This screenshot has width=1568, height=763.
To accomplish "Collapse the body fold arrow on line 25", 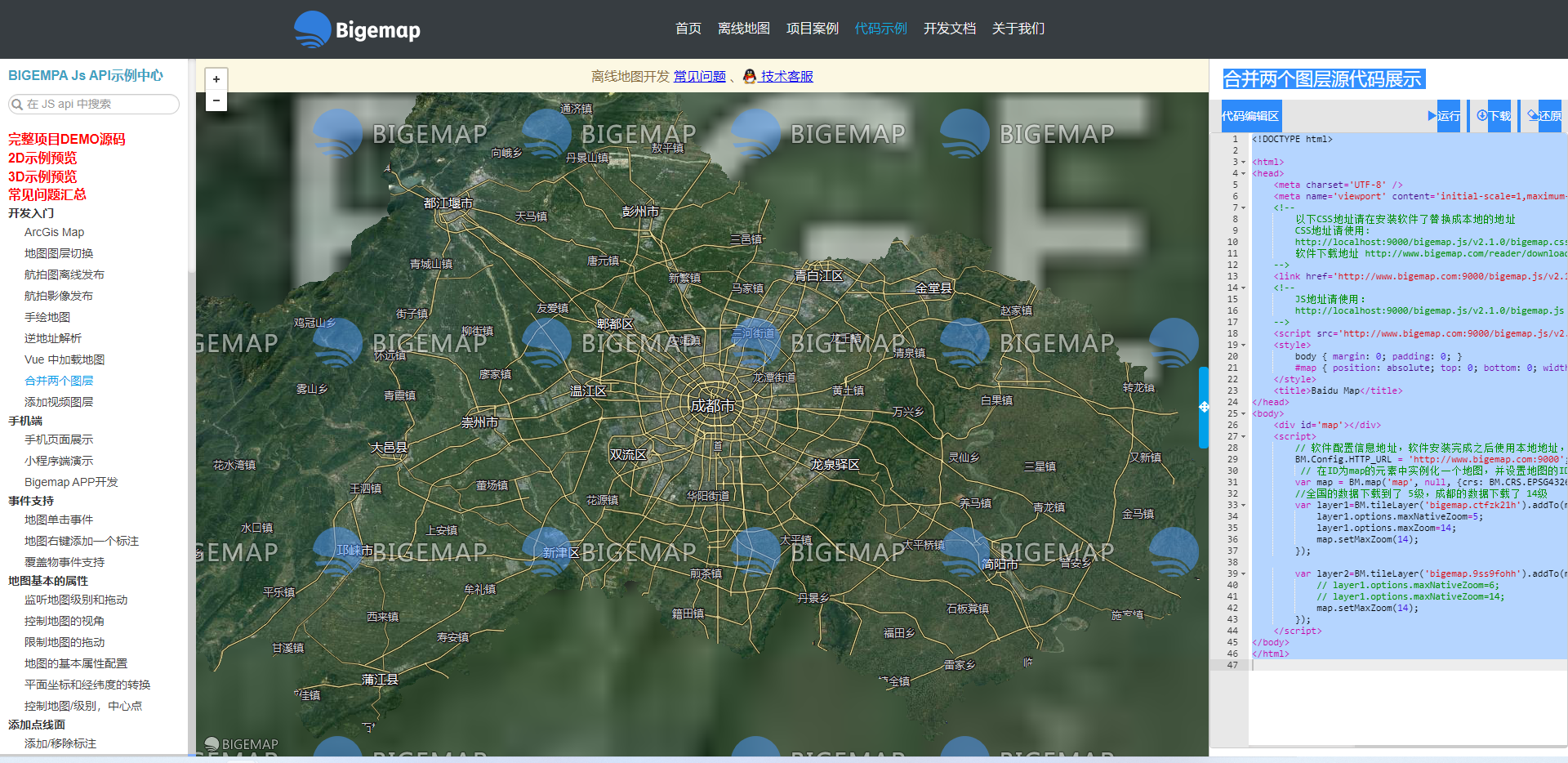I will pos(1243,413).
